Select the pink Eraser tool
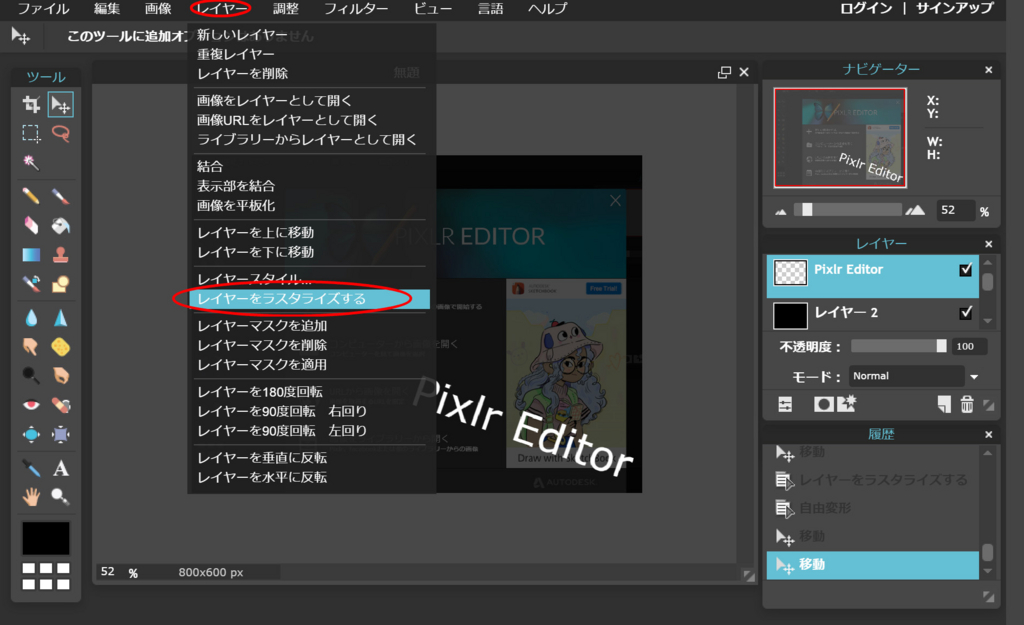The height and width of the screenshot is (625, 1024). click(x=31, y=225)
